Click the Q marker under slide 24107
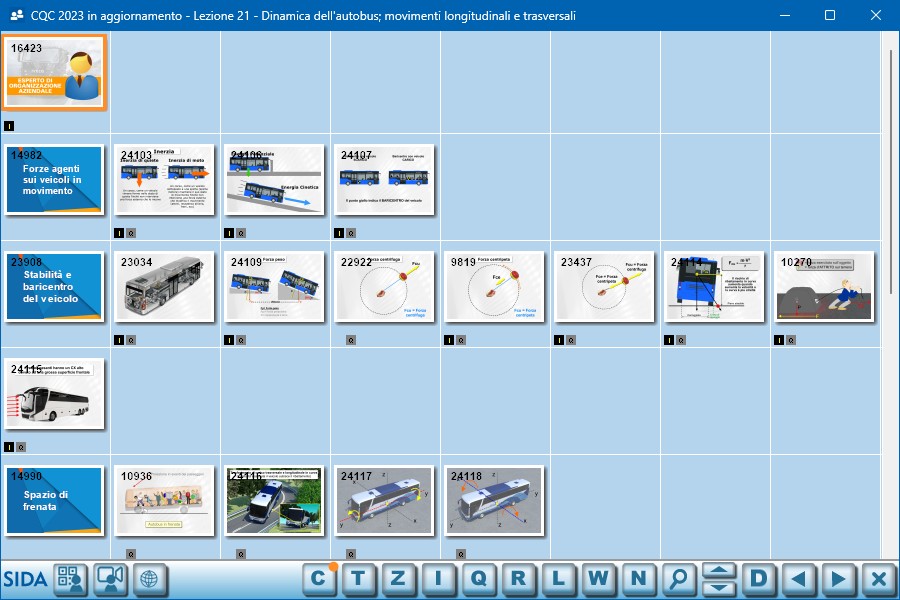This screenshot has height=600, width=900. pos(351,233)
